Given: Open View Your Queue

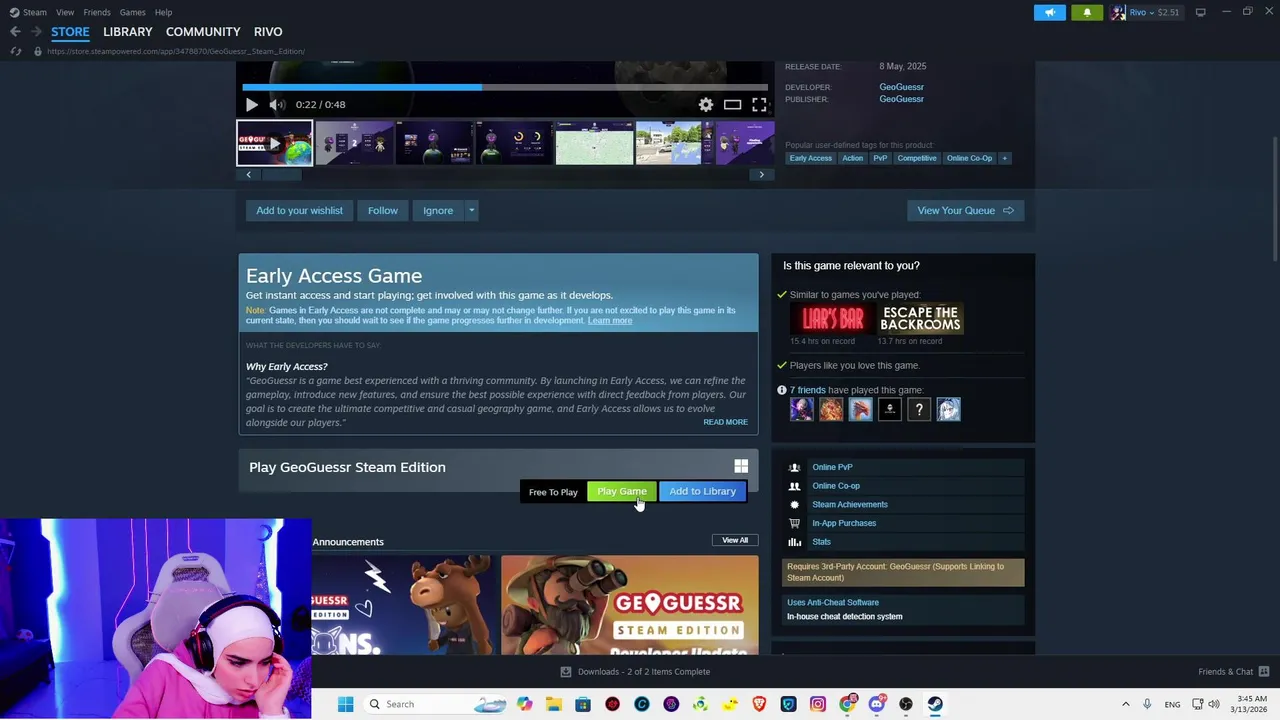Looking at the screenshot, I should pyautogui.click(x=965, y=211).
